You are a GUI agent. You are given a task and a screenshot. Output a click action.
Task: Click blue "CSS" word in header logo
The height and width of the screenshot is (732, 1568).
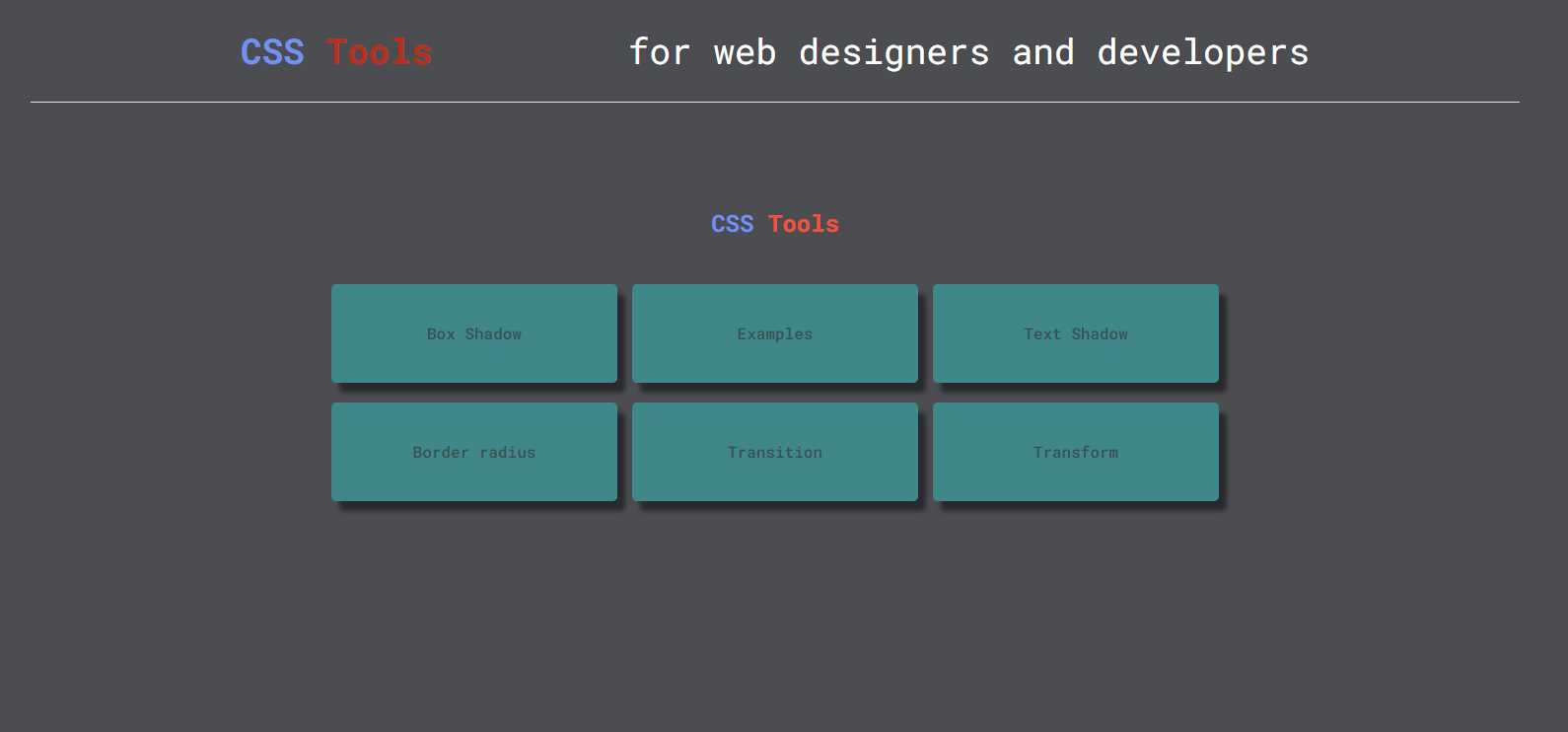pos(272,52)
